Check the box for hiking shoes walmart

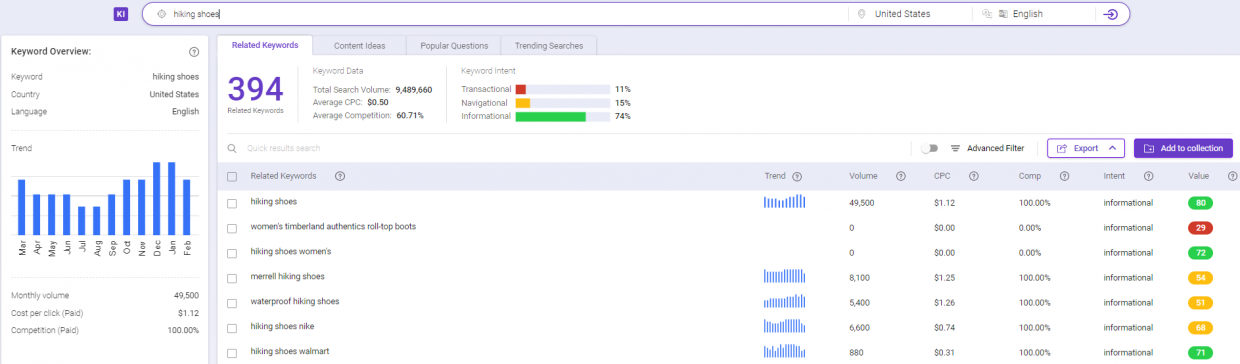pos(232,352)
